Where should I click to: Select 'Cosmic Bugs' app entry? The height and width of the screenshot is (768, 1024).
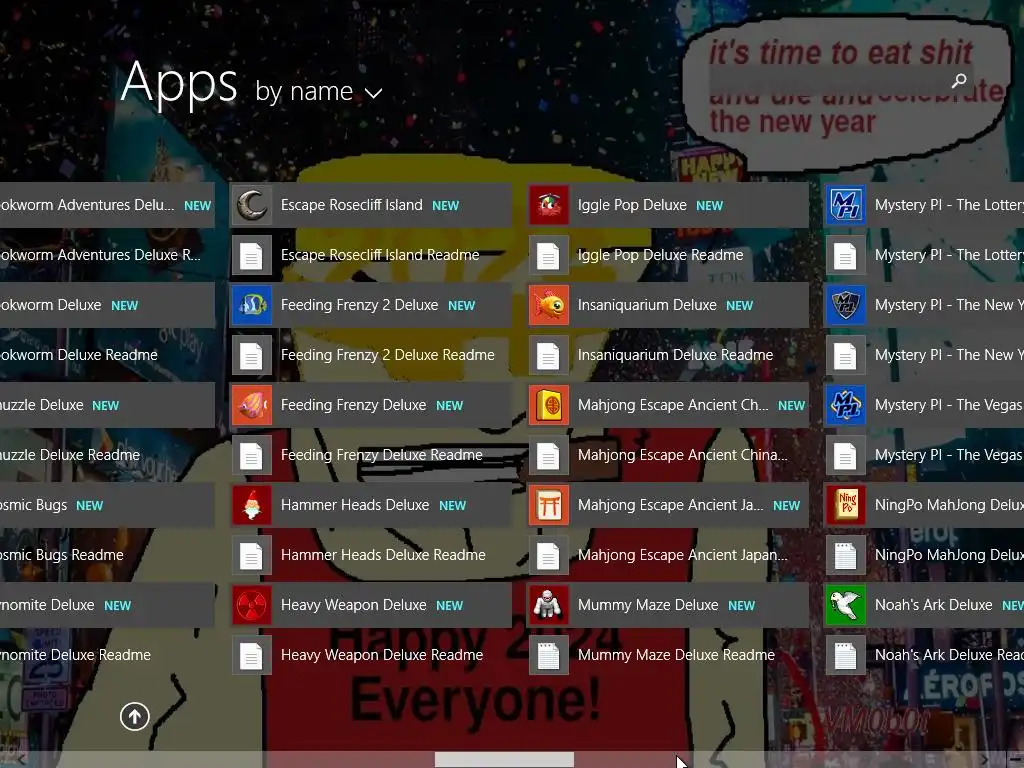pyautogui.click(x=107, y=505)
